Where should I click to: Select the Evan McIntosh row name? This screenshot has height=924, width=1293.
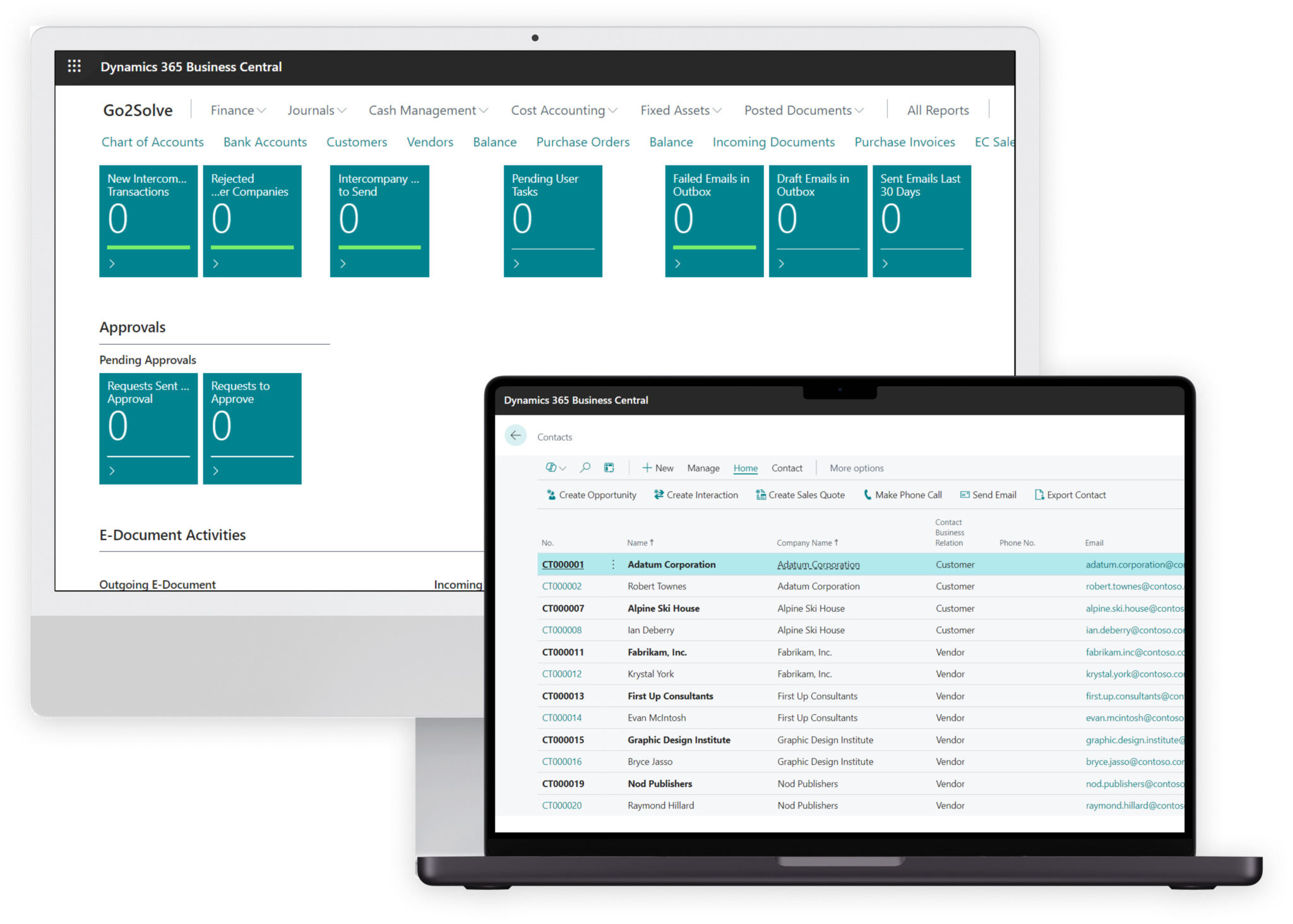point(656,718)
